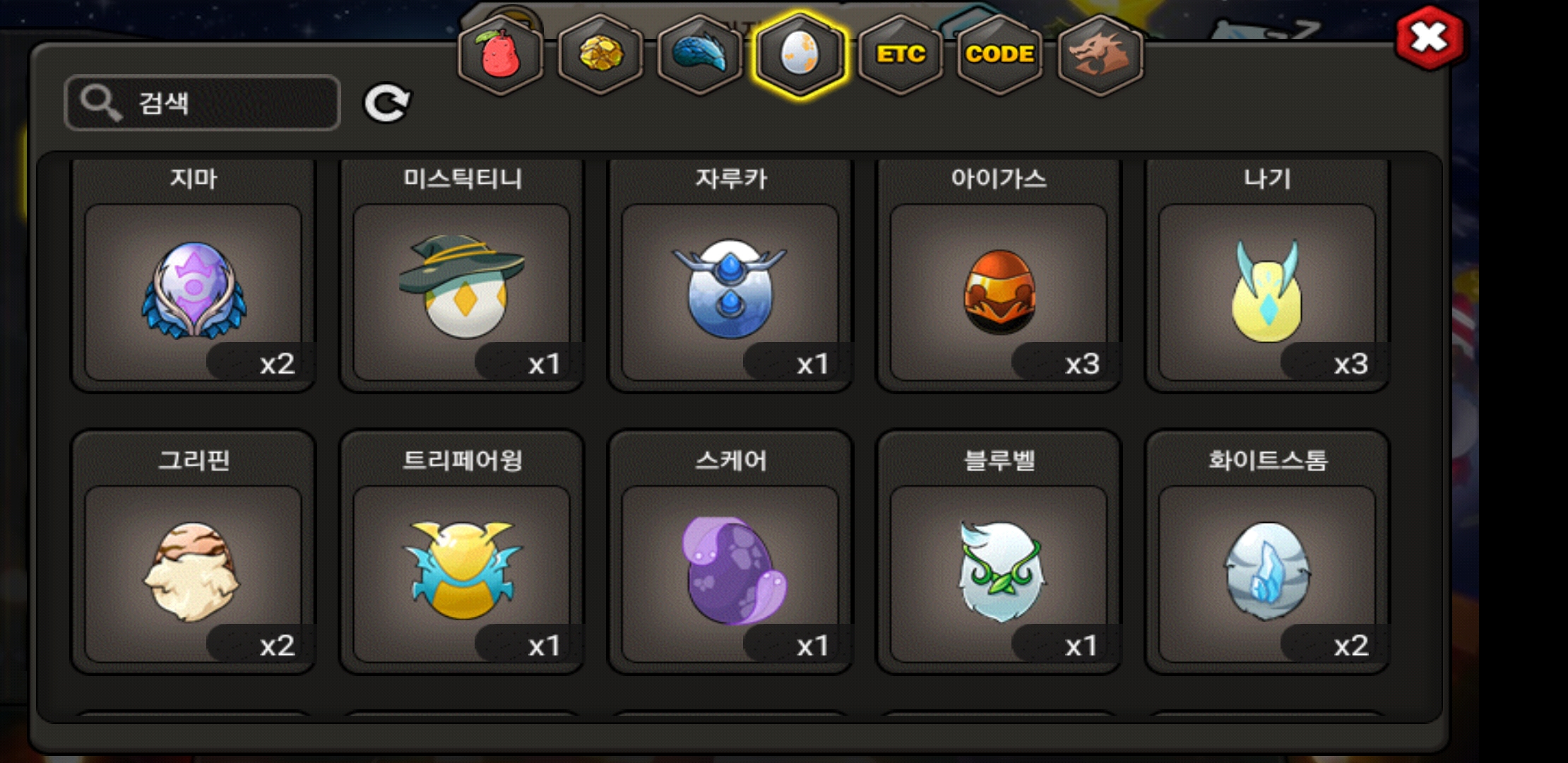This screenshot has width=1568, height=763.
Task: Select the 나기 yellow horned egg
Action: 1267,276
